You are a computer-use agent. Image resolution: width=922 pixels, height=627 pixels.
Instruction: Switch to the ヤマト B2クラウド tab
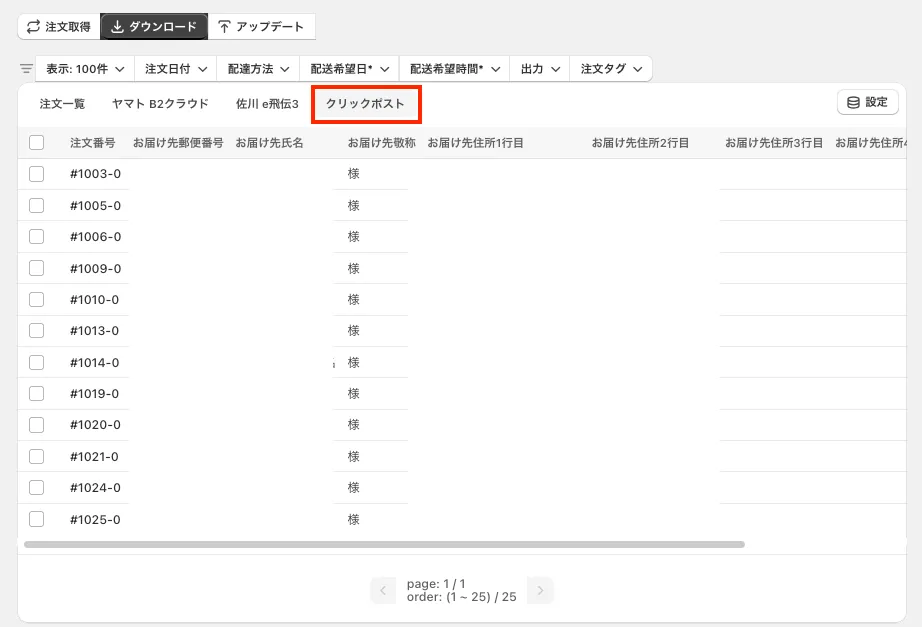point(160,104)
